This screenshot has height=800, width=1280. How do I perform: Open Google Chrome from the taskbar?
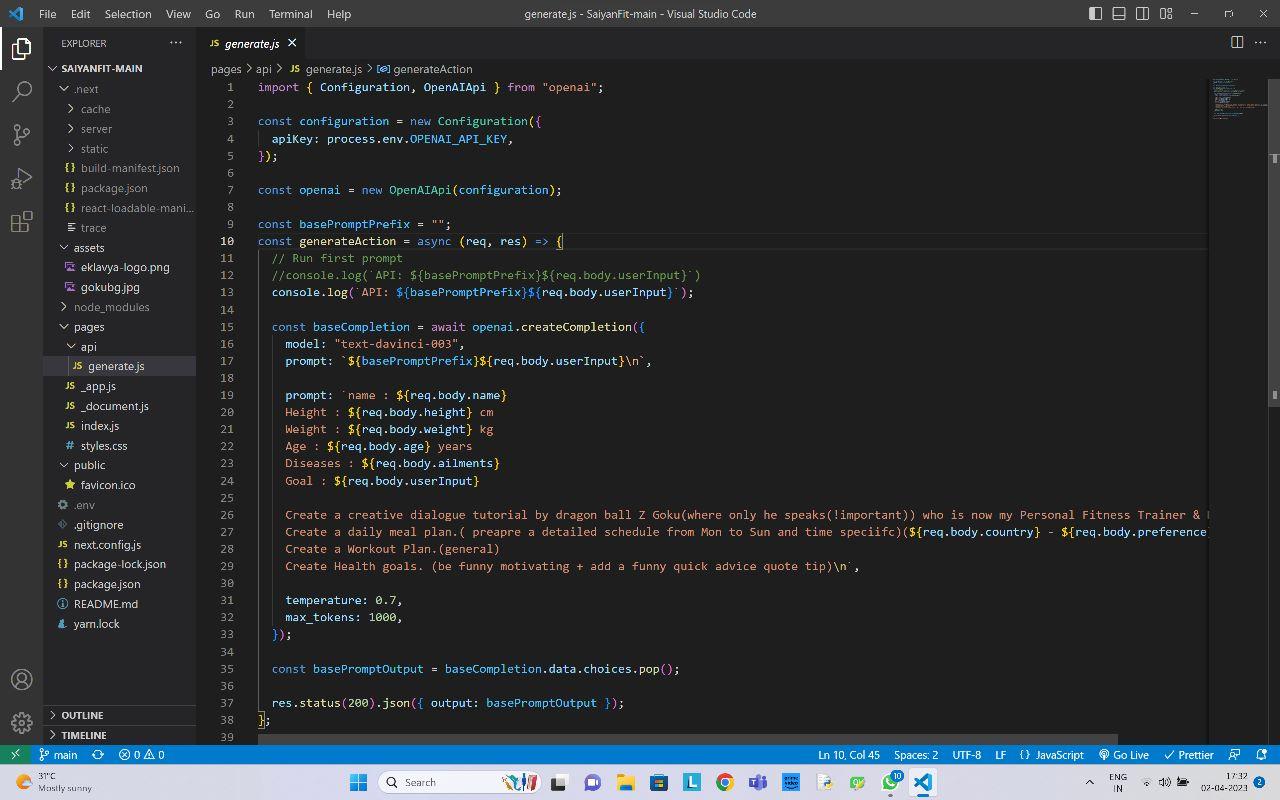click(725, 782)
